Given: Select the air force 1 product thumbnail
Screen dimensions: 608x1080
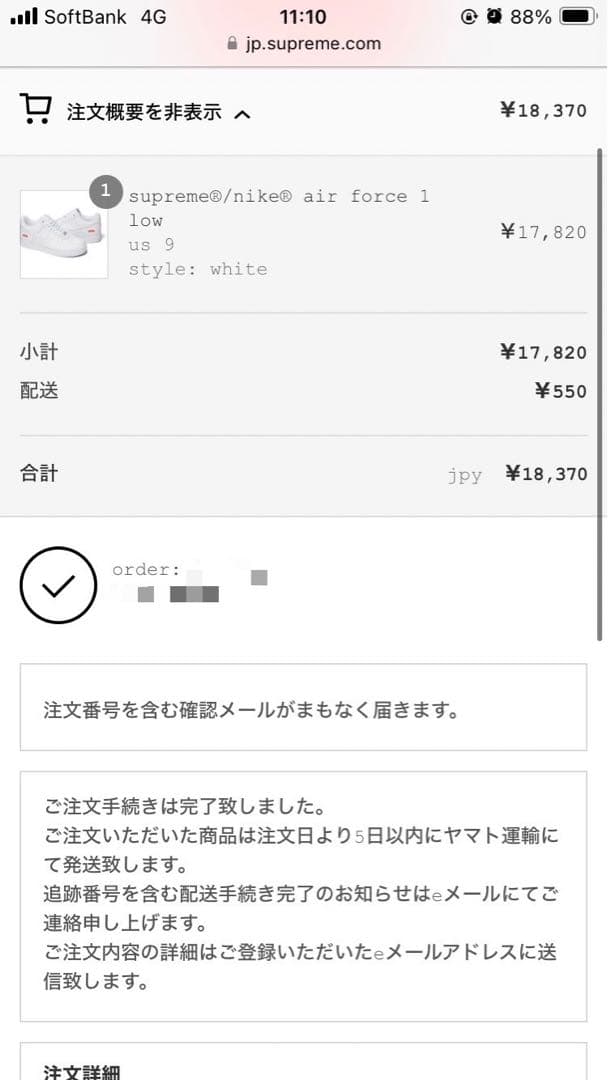Looking at the screenshot, I should tap(63, 232).
